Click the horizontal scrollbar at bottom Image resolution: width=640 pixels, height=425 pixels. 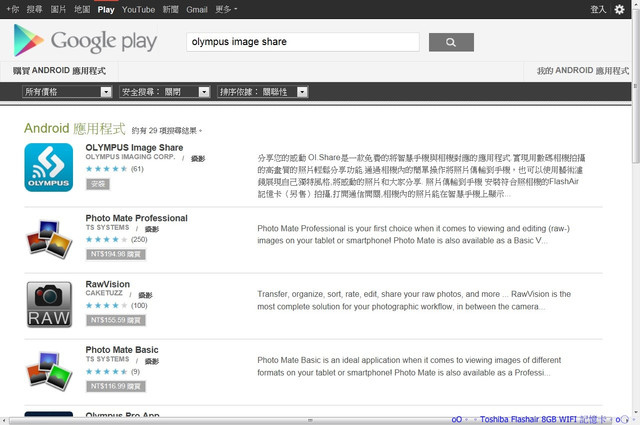point(310,420)
